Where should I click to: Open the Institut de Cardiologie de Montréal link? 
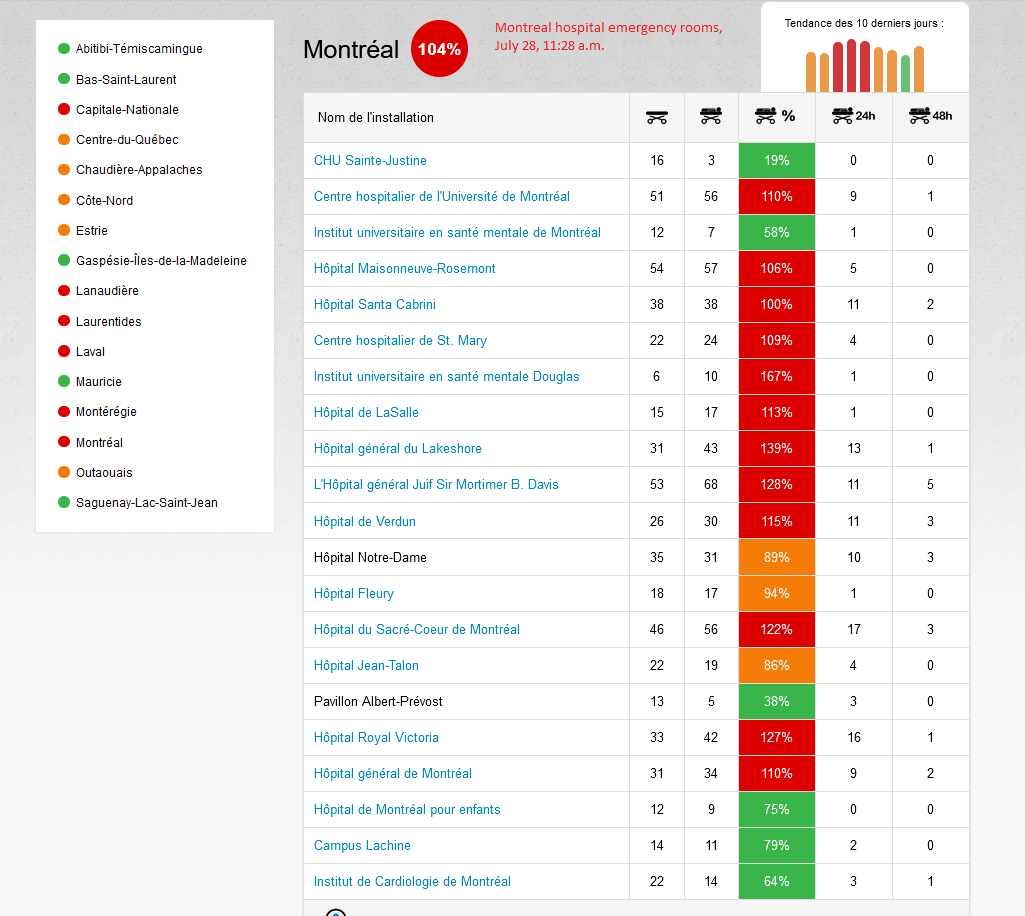pyautogui.click(x=412, y=881)
